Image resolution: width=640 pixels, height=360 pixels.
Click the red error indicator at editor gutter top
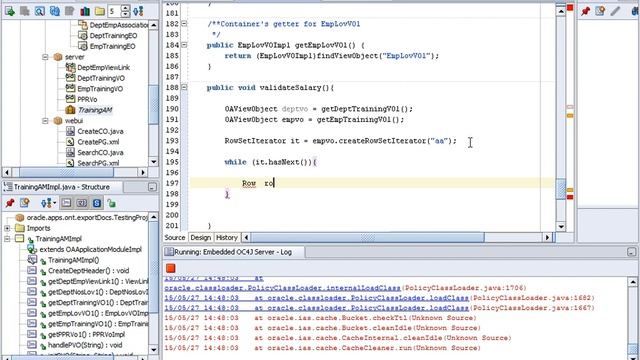570,7
